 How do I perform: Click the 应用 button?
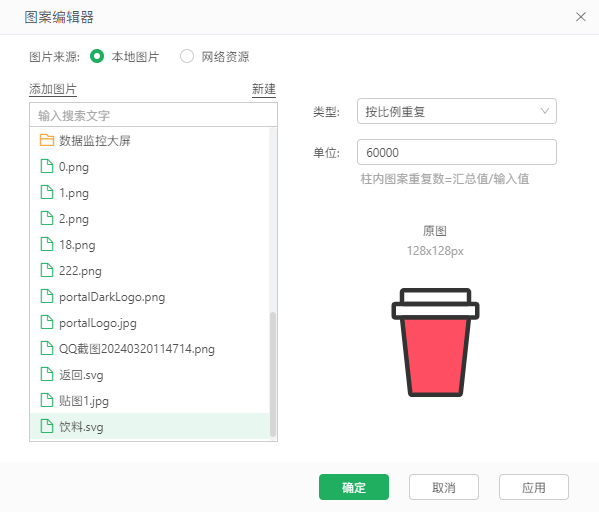[534, 487]
